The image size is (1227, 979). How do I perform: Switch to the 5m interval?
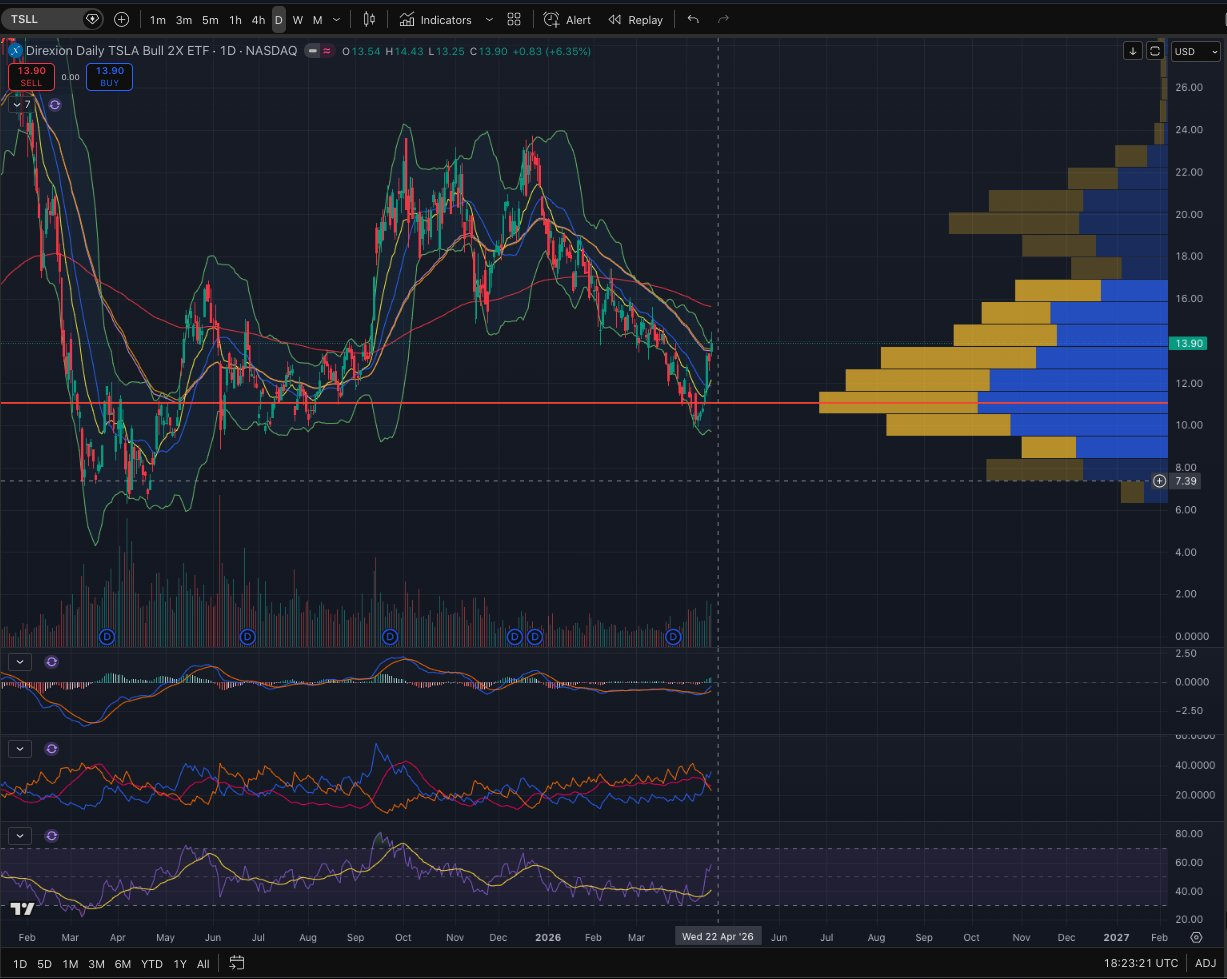click(x=210, y=20)
